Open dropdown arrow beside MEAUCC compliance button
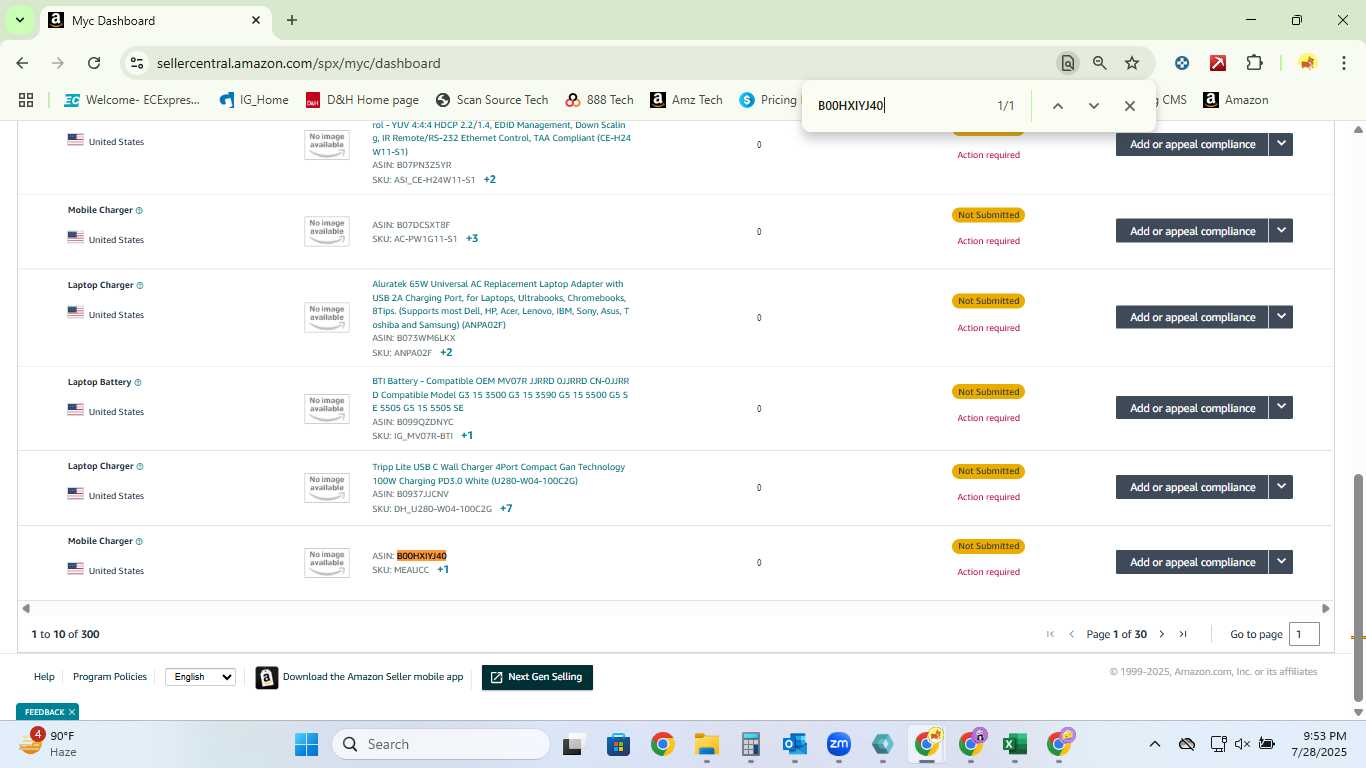 click(1281, 562)
